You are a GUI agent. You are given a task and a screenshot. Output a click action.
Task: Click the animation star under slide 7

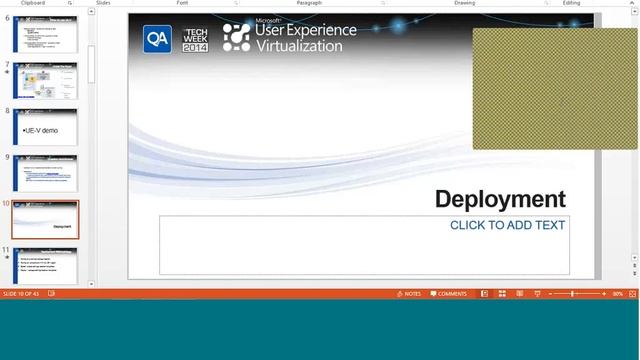pyautogui.click(x=7, y=72)
